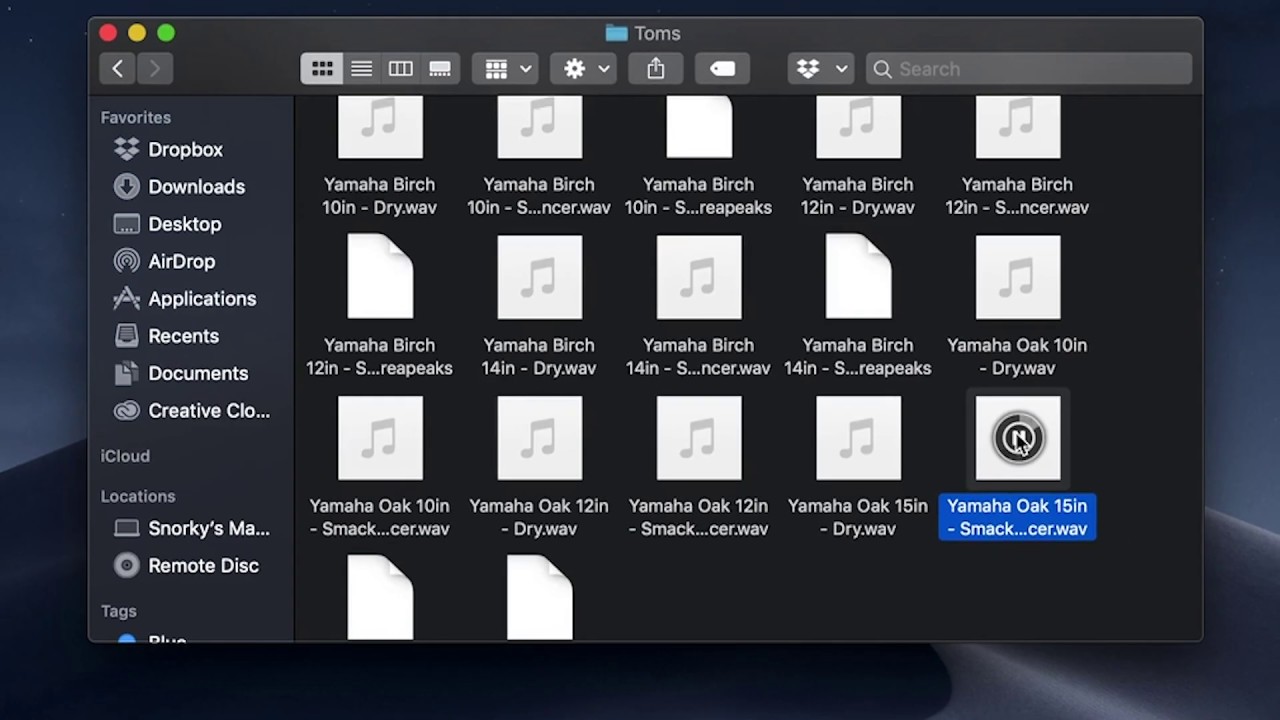Open Desktop in the sidebar
The image size is (1280, 720).
pyautogui.click(x=167, y=224)
